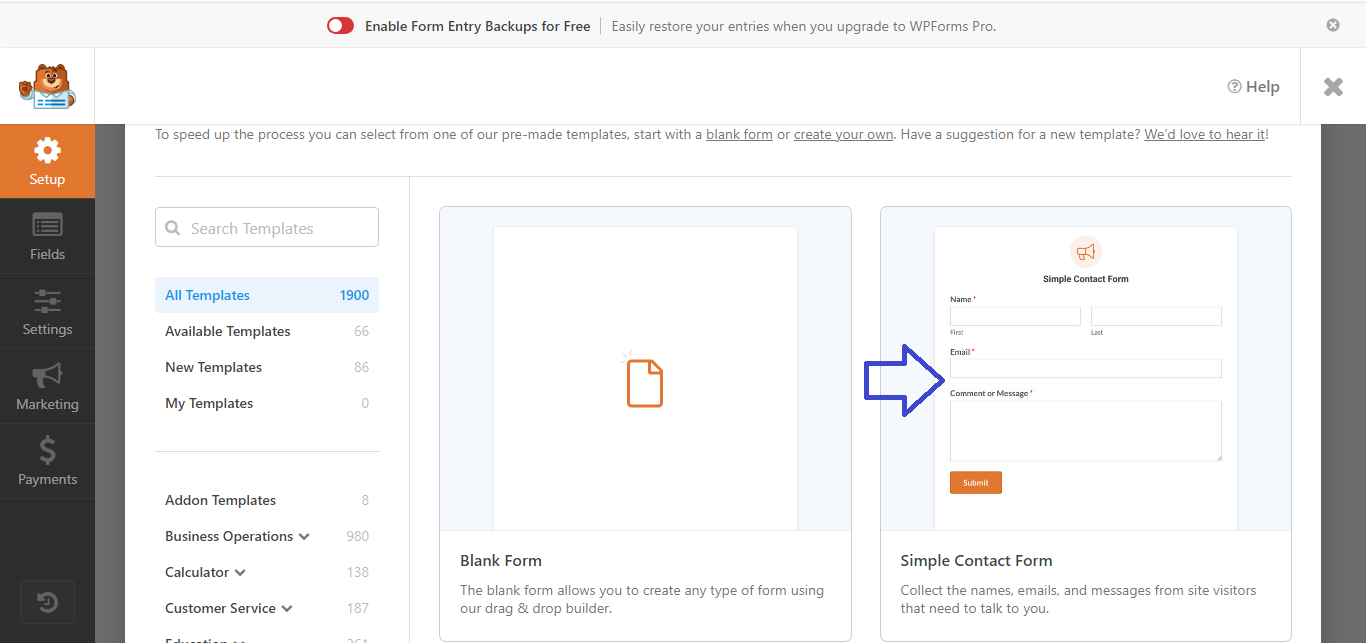Open the Marketing megaphone panel

pos(47,386)
